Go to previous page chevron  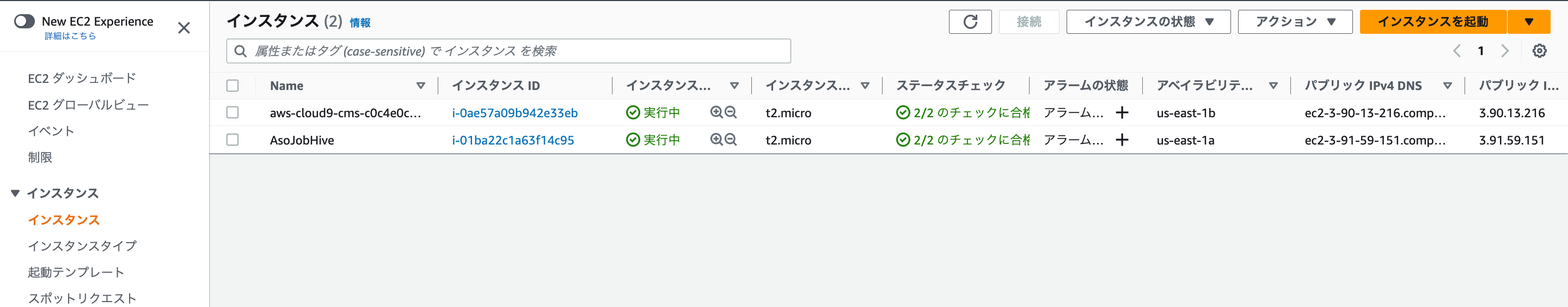tap(1456, 51)
